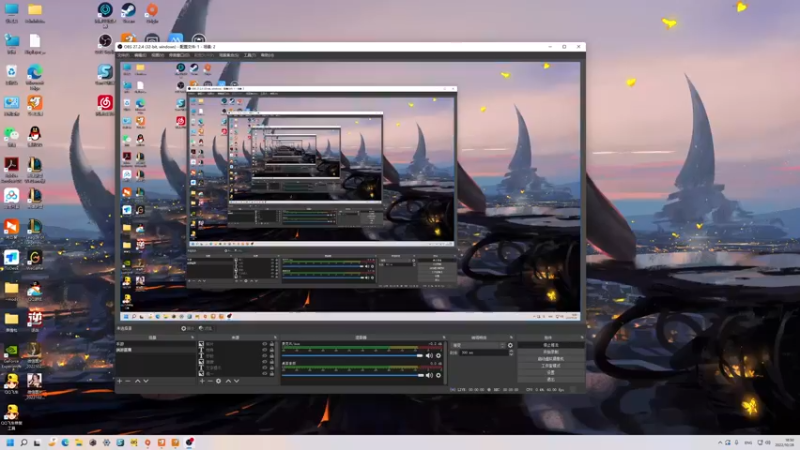Click the transition duration input field

click(484, 353)
